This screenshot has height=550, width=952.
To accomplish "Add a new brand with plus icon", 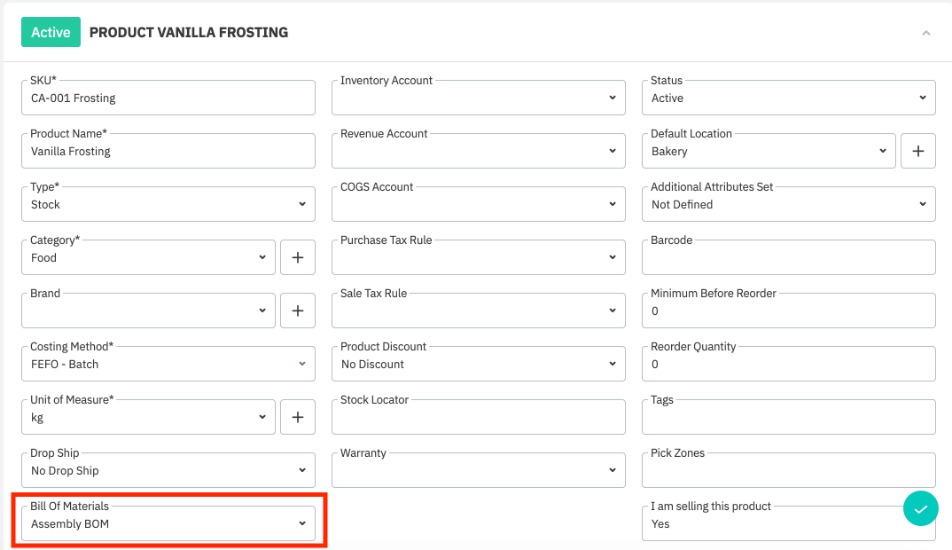I will (x=297, y=310).
